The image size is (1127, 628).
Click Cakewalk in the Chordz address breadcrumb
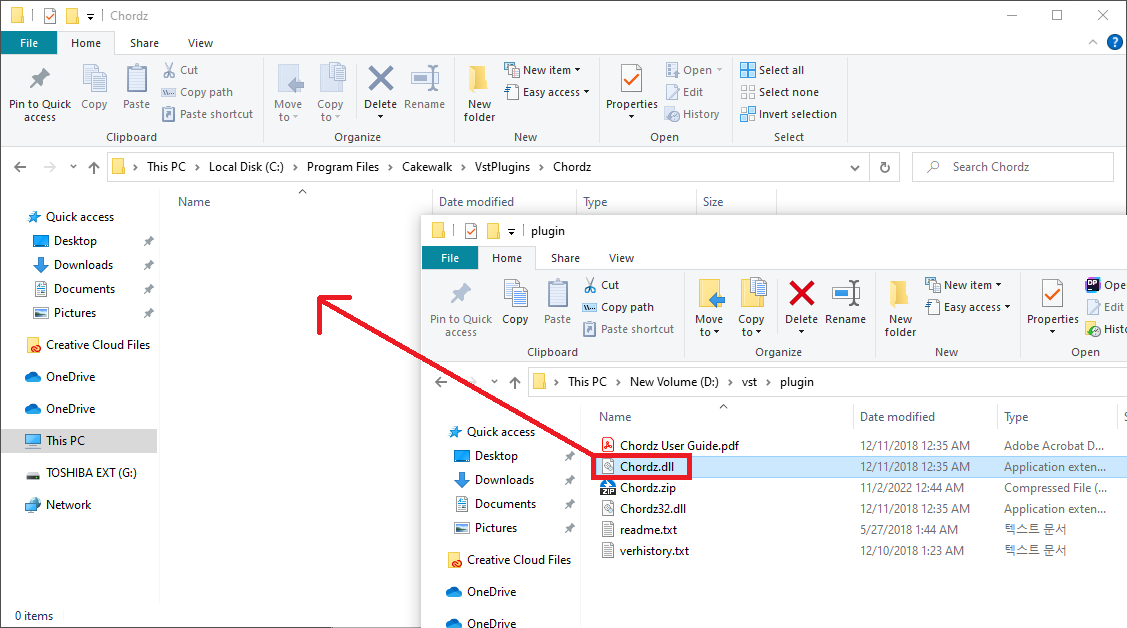pos(427,167)
